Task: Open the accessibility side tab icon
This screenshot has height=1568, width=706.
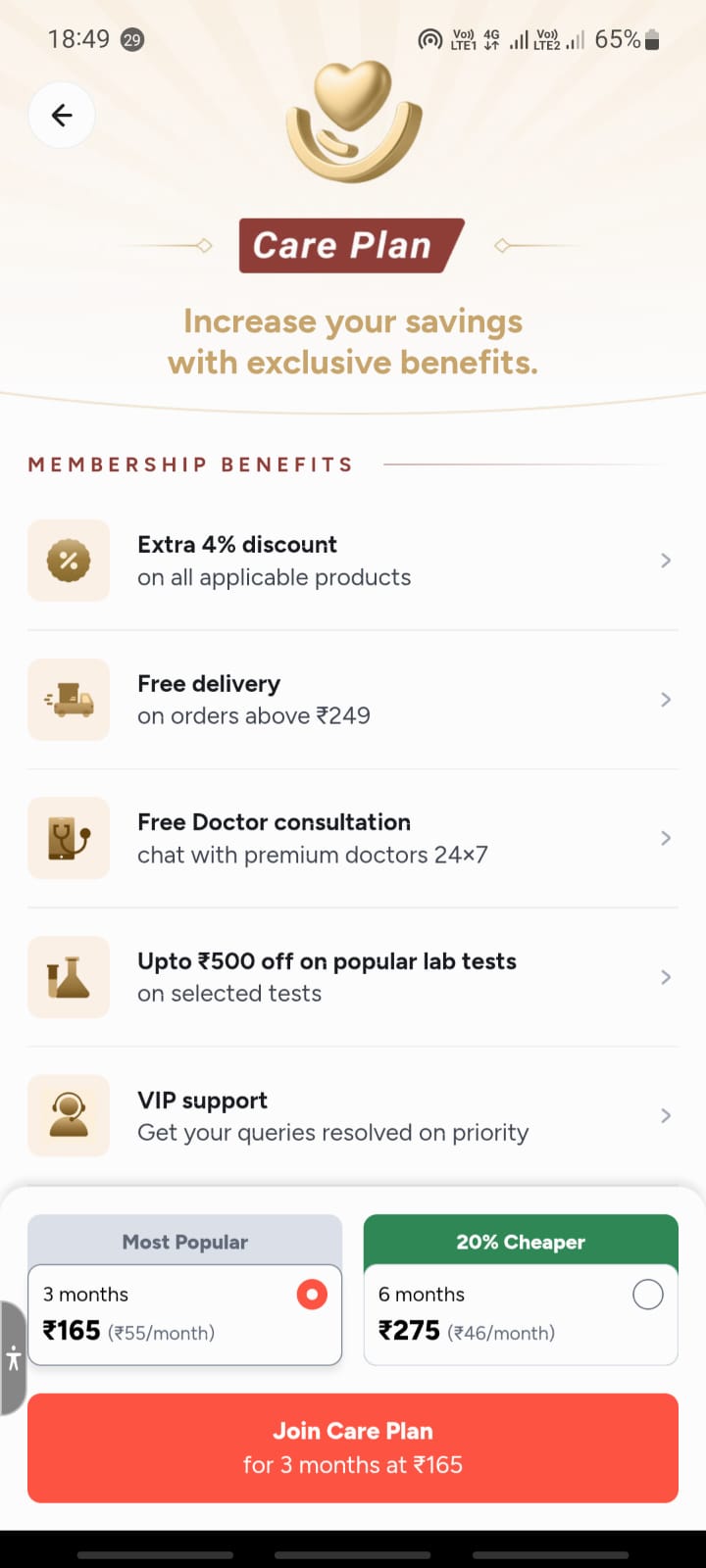Action: [13, 1358]
